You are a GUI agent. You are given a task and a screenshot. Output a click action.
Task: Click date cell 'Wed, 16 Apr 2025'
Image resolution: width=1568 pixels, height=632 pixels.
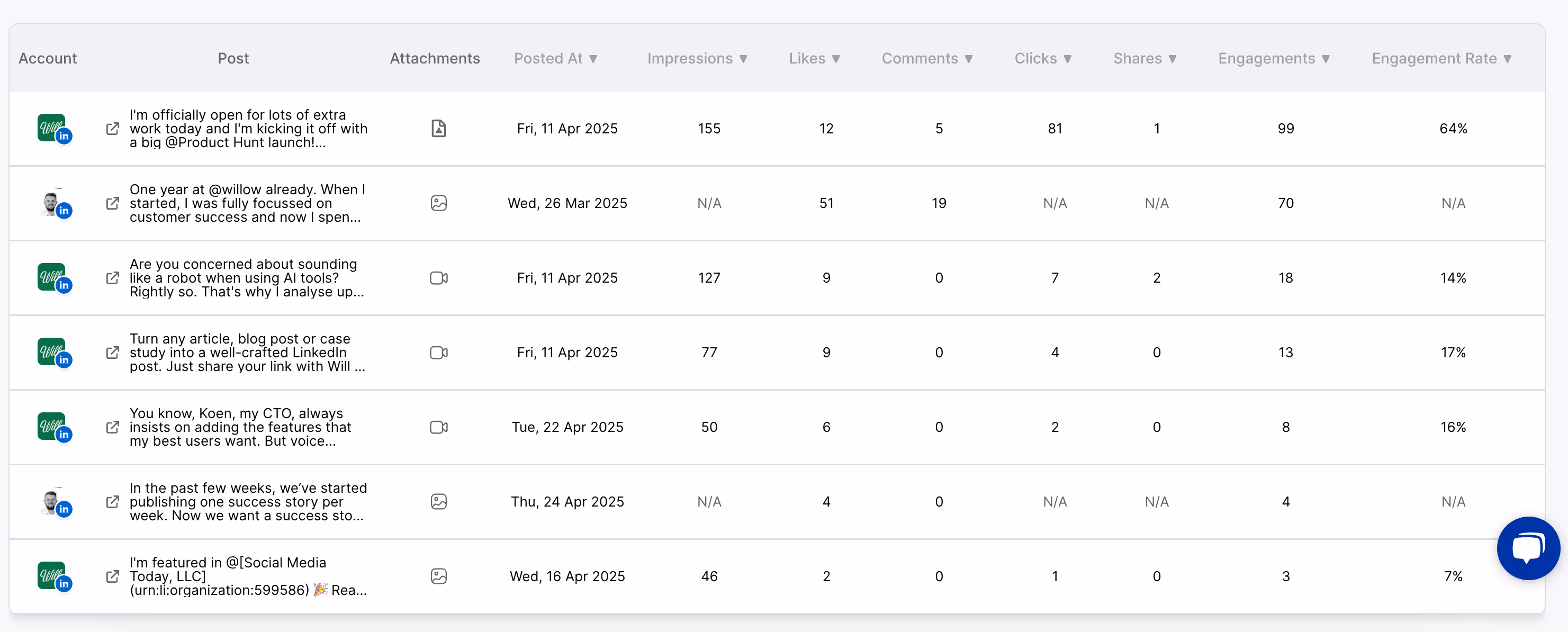click(567, 576)
